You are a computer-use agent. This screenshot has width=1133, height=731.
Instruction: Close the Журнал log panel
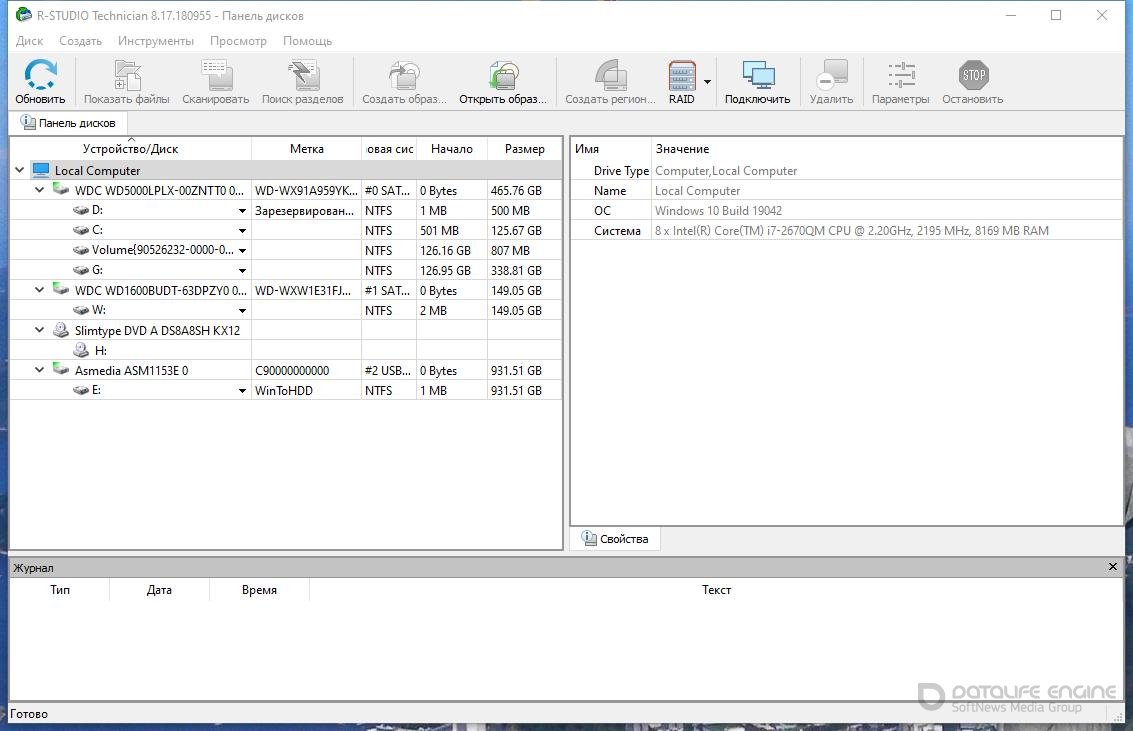tap(1113, 567)
